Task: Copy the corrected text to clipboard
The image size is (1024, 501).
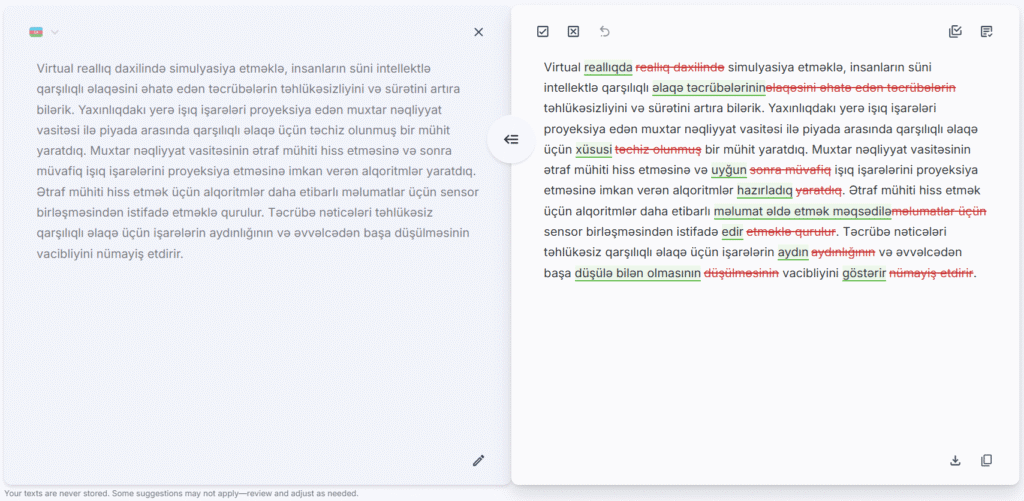Action: 987,460
